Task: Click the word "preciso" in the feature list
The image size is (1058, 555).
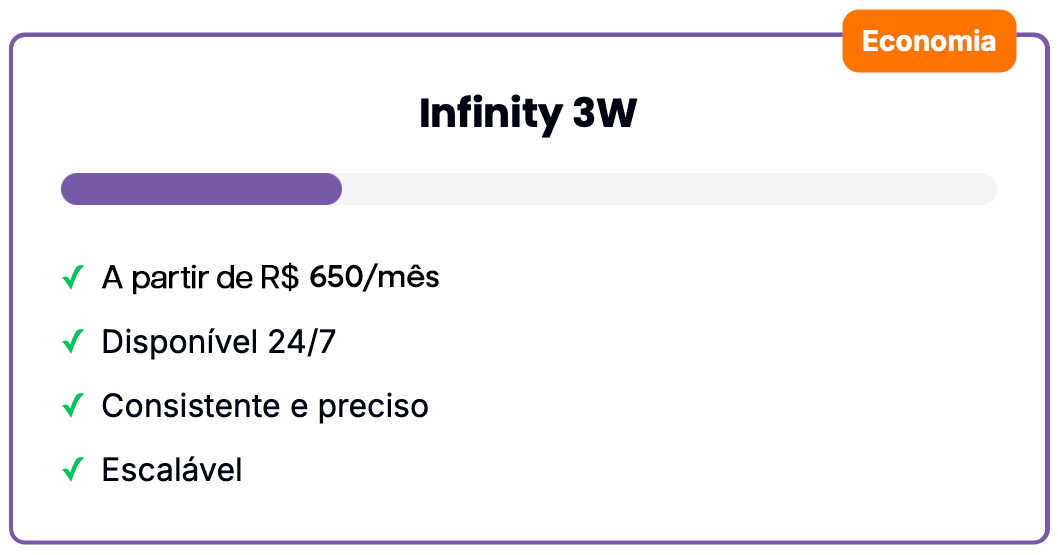Action: pyautogui.click(x=373, y=407)
